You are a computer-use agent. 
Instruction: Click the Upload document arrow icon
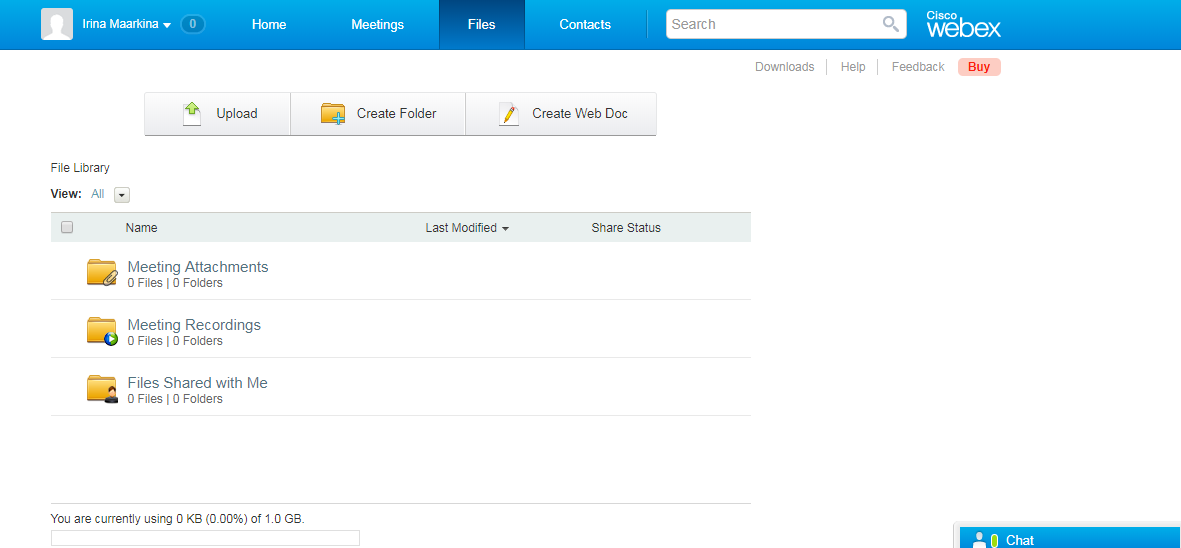click(192, 114)
